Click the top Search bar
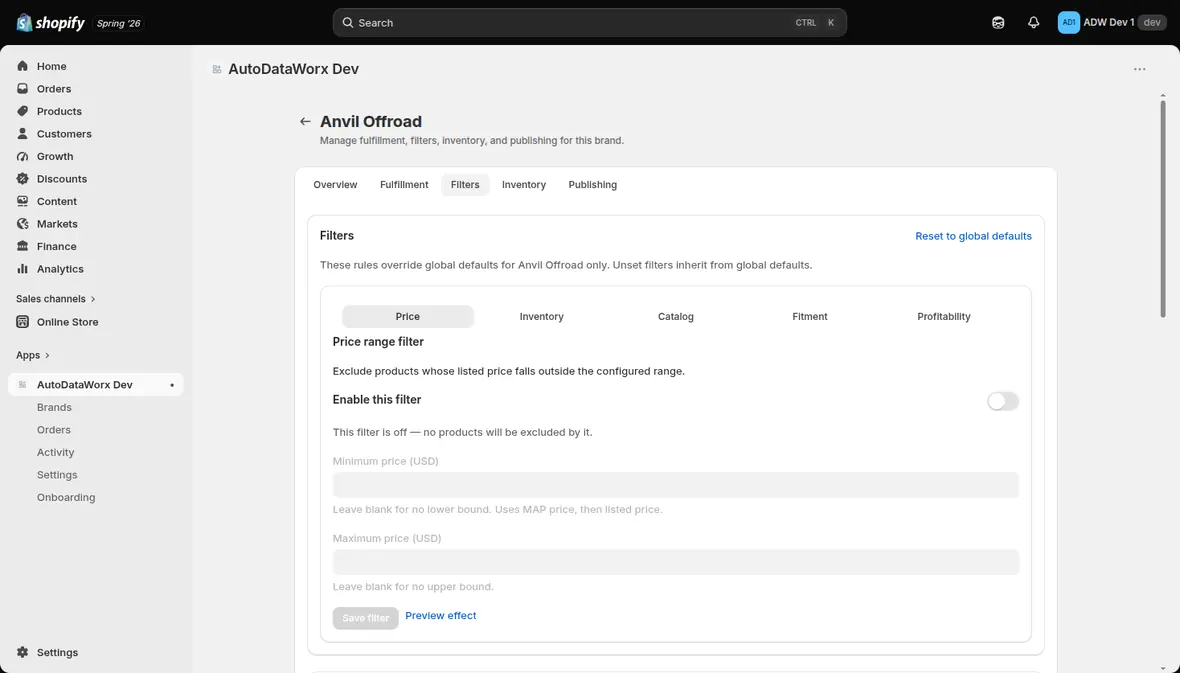 [589, 23]
